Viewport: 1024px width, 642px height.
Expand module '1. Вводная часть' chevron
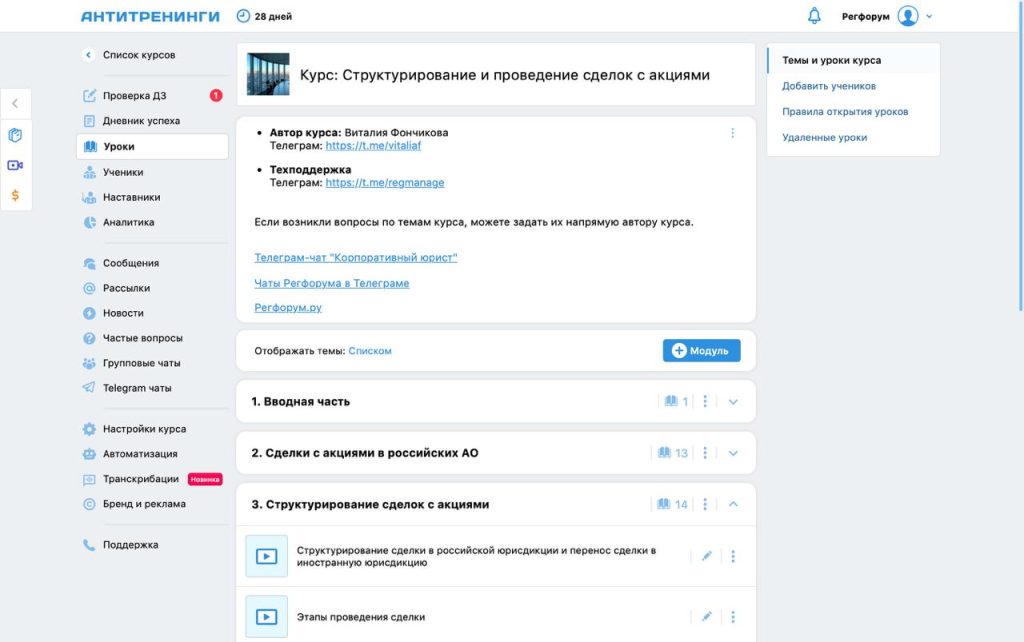point(733,401)
